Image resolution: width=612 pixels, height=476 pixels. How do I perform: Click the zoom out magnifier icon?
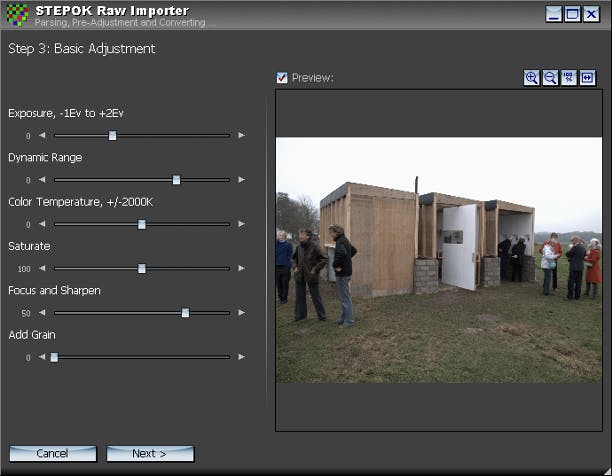(x=550, y=78)
